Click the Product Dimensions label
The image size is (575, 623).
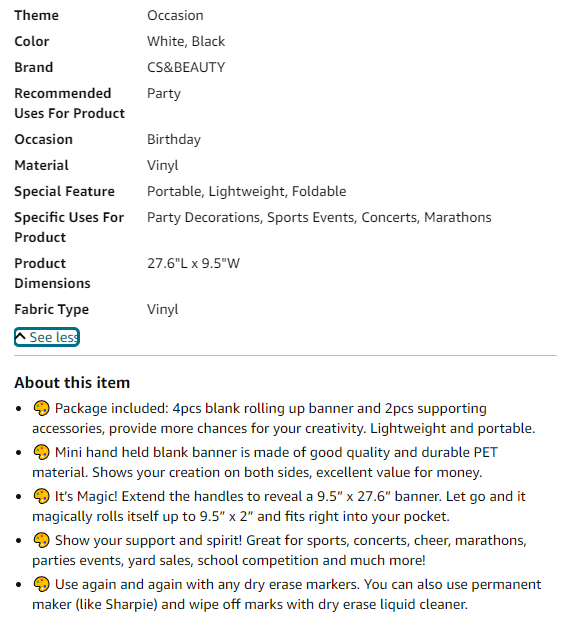coord(52,273)
